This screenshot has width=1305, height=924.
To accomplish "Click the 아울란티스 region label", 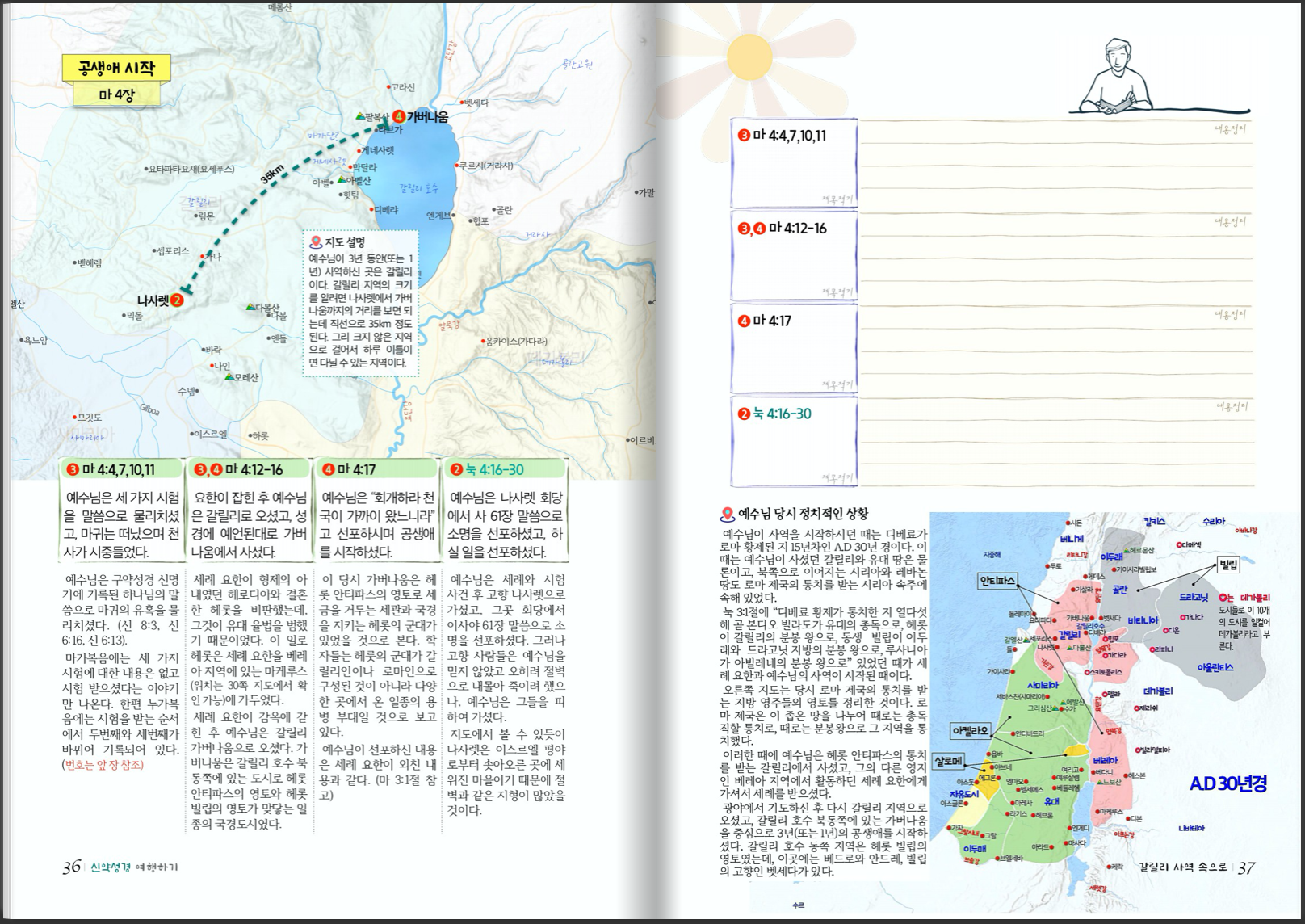I will tap(1215, 667).
